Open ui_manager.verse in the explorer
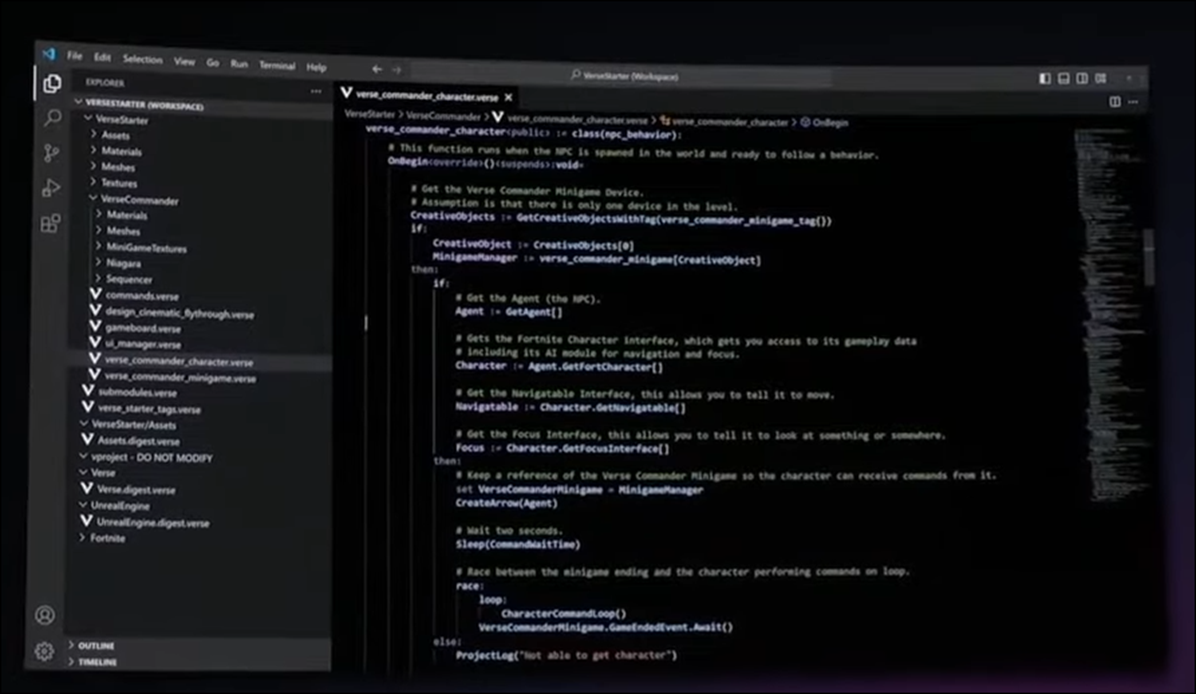The width and height of the screenshot is (1196, 694). pos(143,345)
